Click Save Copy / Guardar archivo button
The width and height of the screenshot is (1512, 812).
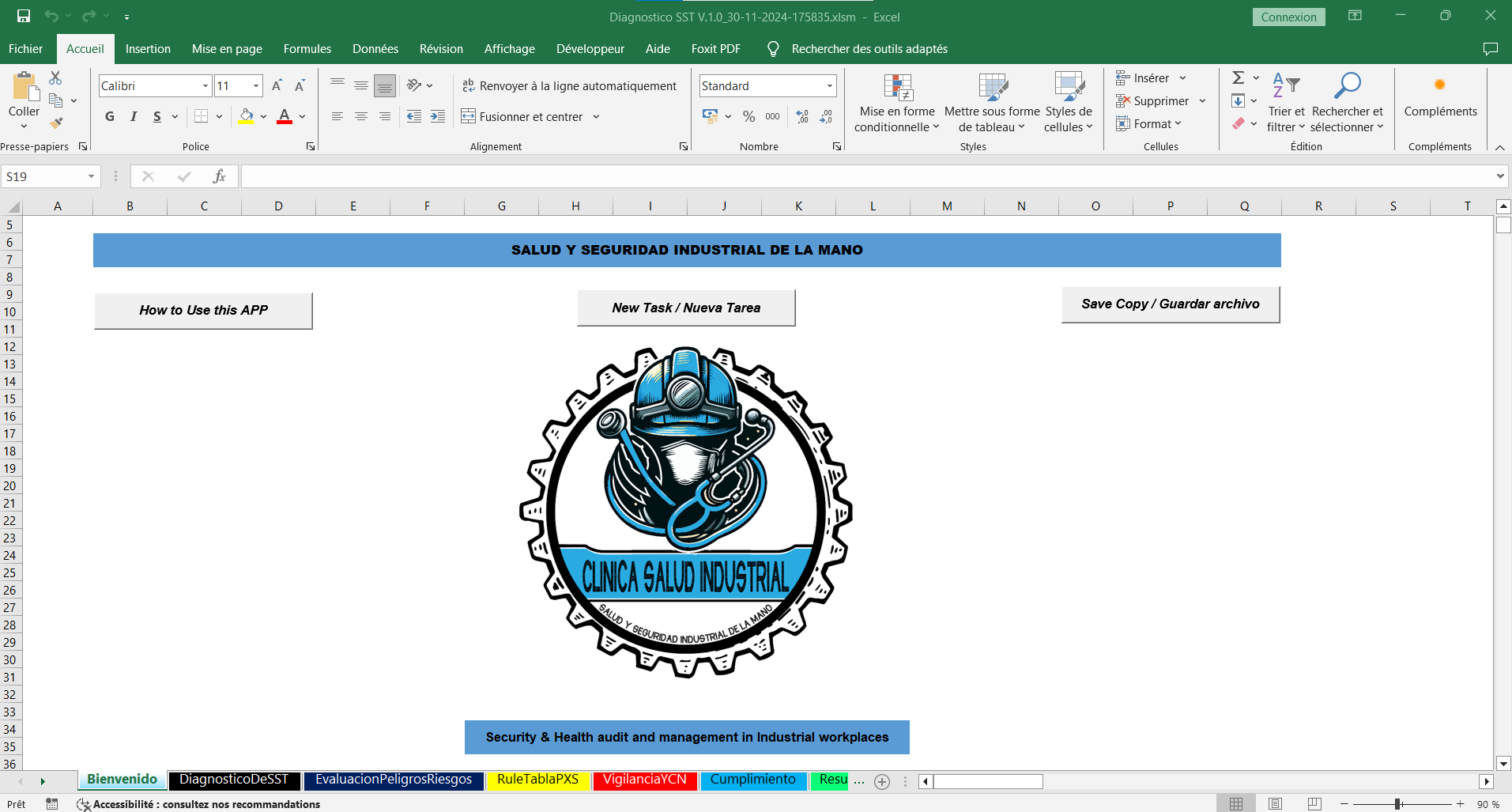click(x=1171, y=304)
